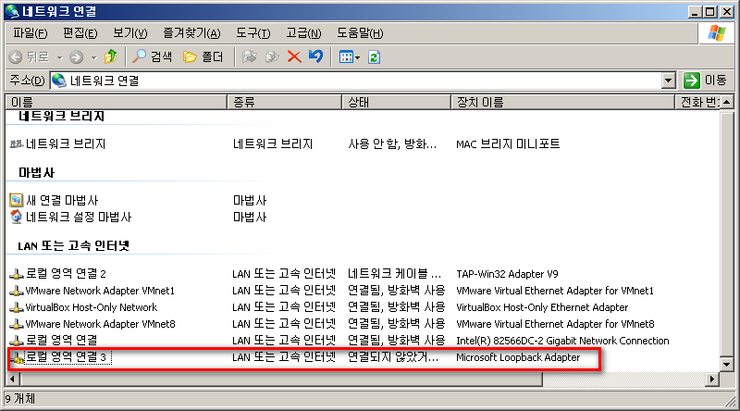Open the Views dropdown button

click(349, 57)
